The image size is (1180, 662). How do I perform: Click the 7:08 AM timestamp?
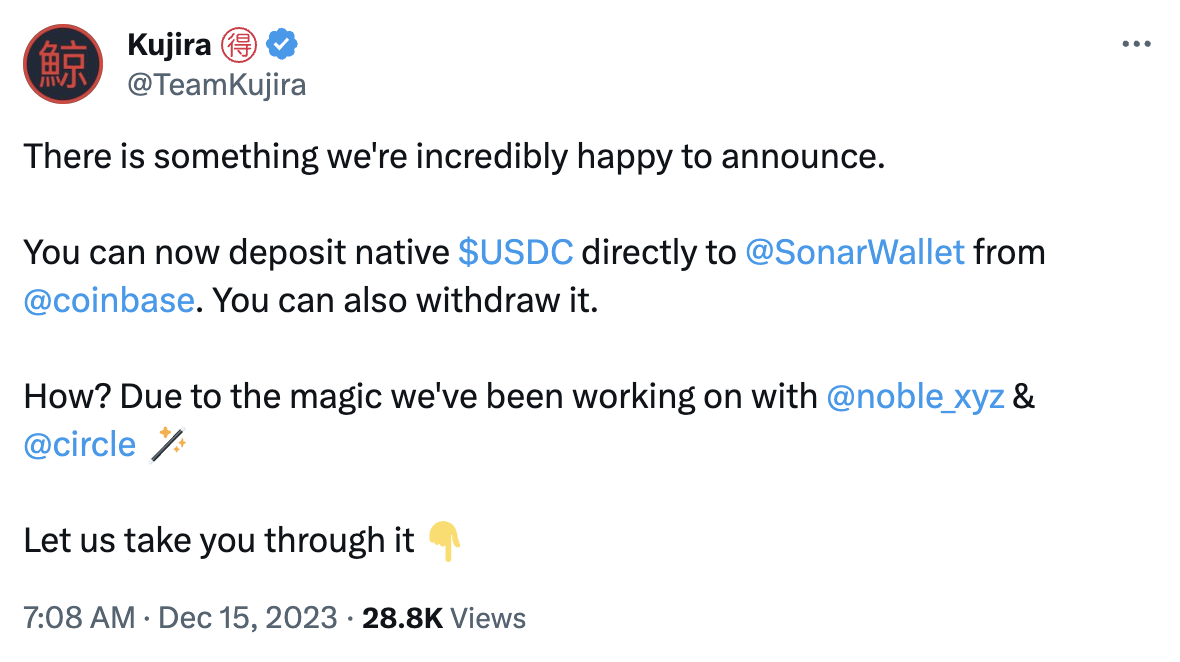click(x=78, y=617)
